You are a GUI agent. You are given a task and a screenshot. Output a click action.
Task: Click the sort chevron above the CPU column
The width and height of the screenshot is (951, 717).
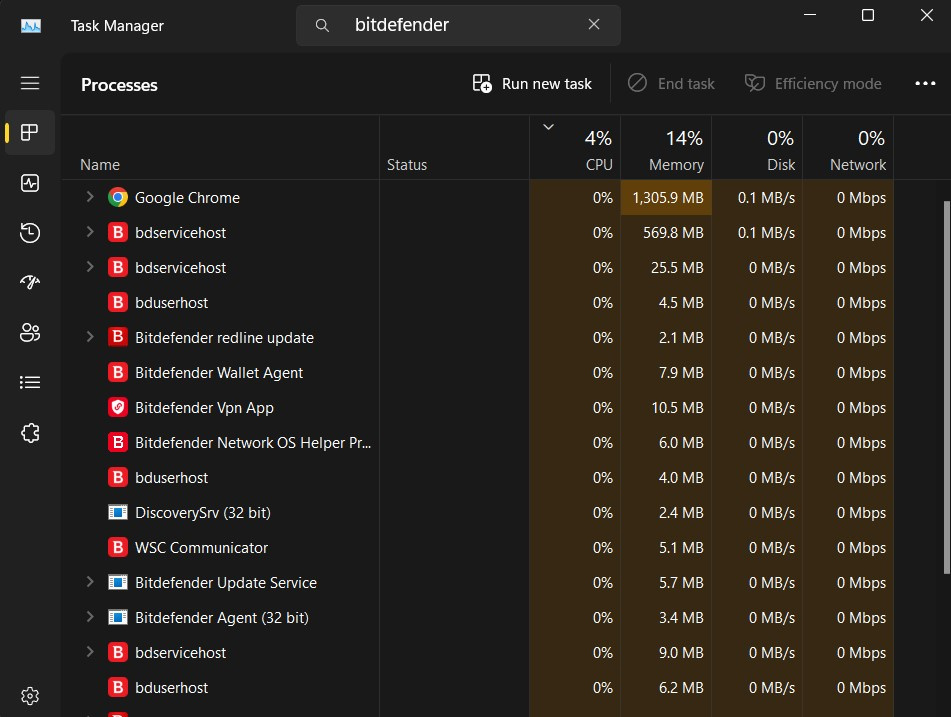point(548,127)
